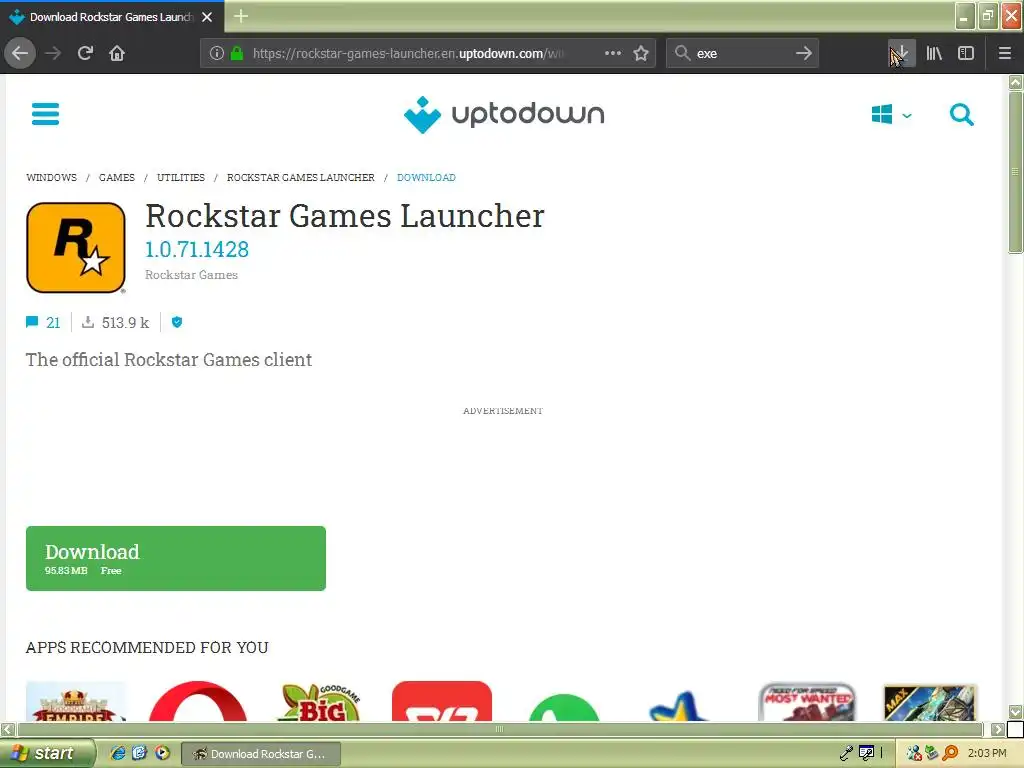This screenshot has width=1024, height=768.
Task: Open the Firefox application menu
Action: [1005, 54]
